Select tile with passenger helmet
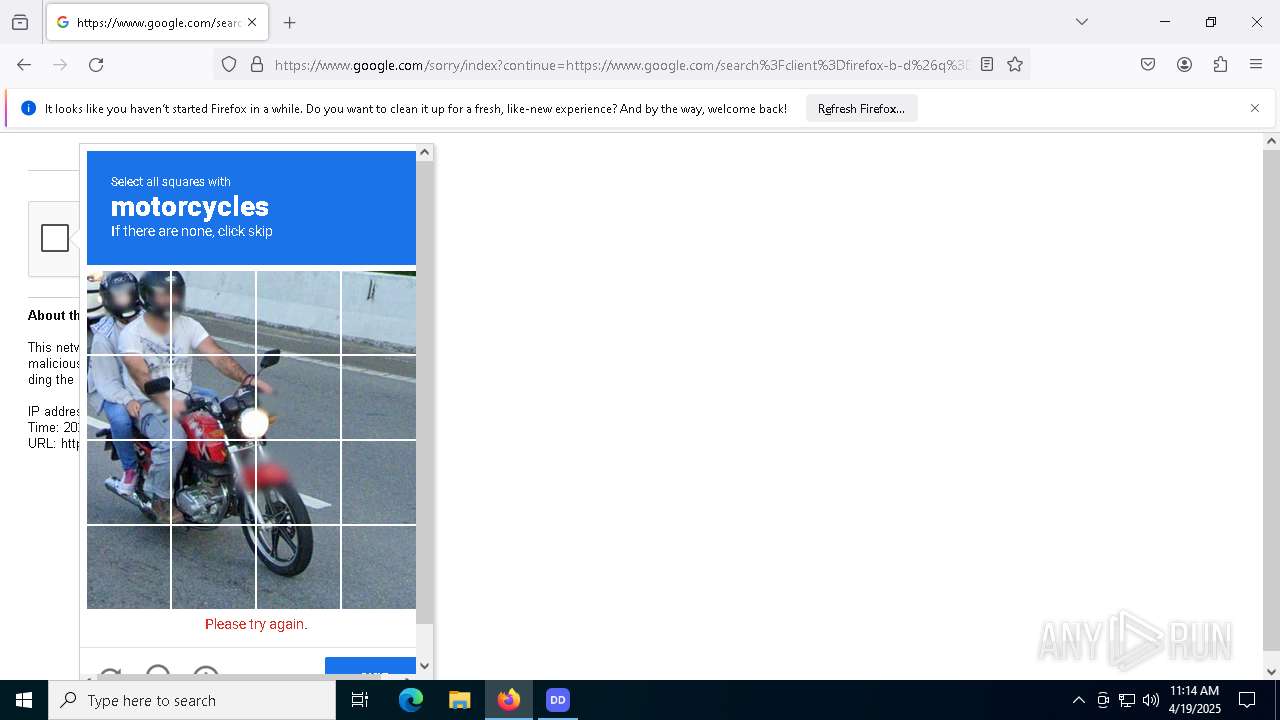Viewport: 1280px width, 720px height. click(x=129, y=312)
